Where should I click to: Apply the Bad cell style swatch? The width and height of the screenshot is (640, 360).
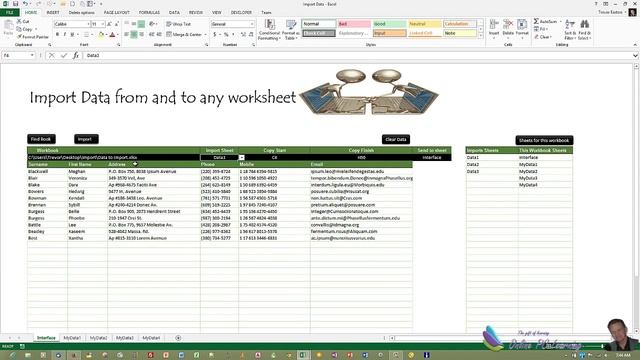[x=354, y=24]
